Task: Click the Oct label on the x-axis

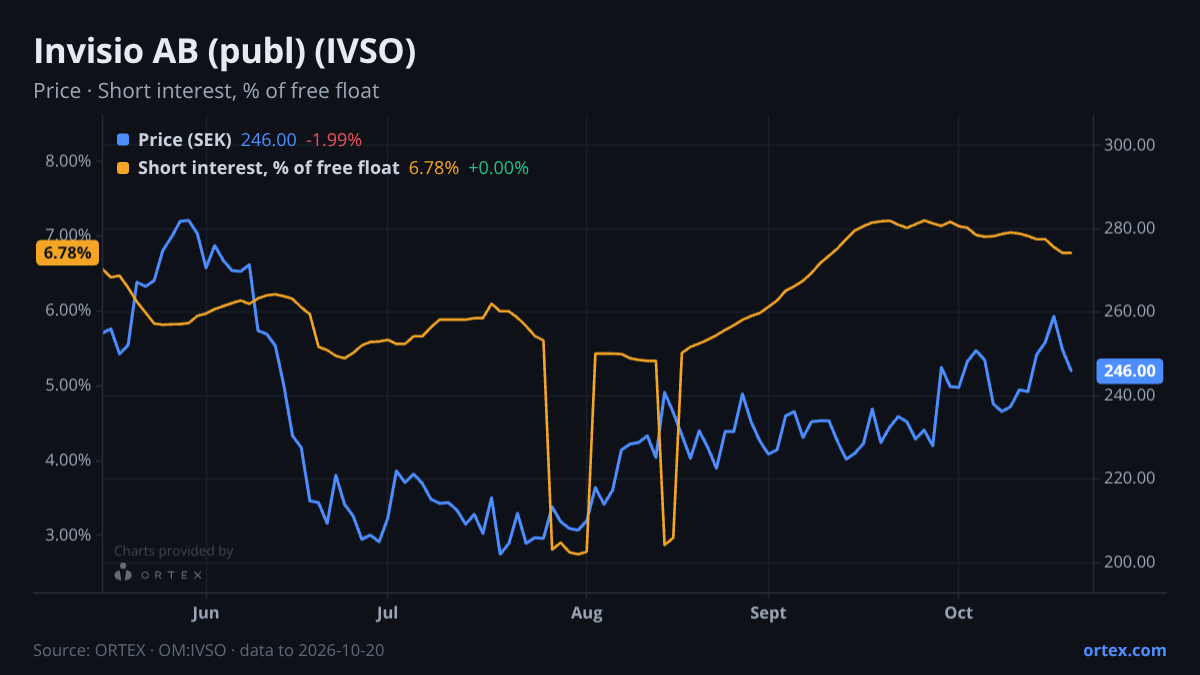Action: pos(958,612)
